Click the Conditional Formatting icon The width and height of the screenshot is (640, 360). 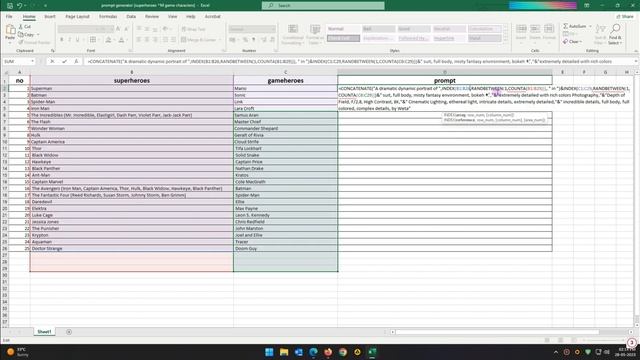coord(293,29)
